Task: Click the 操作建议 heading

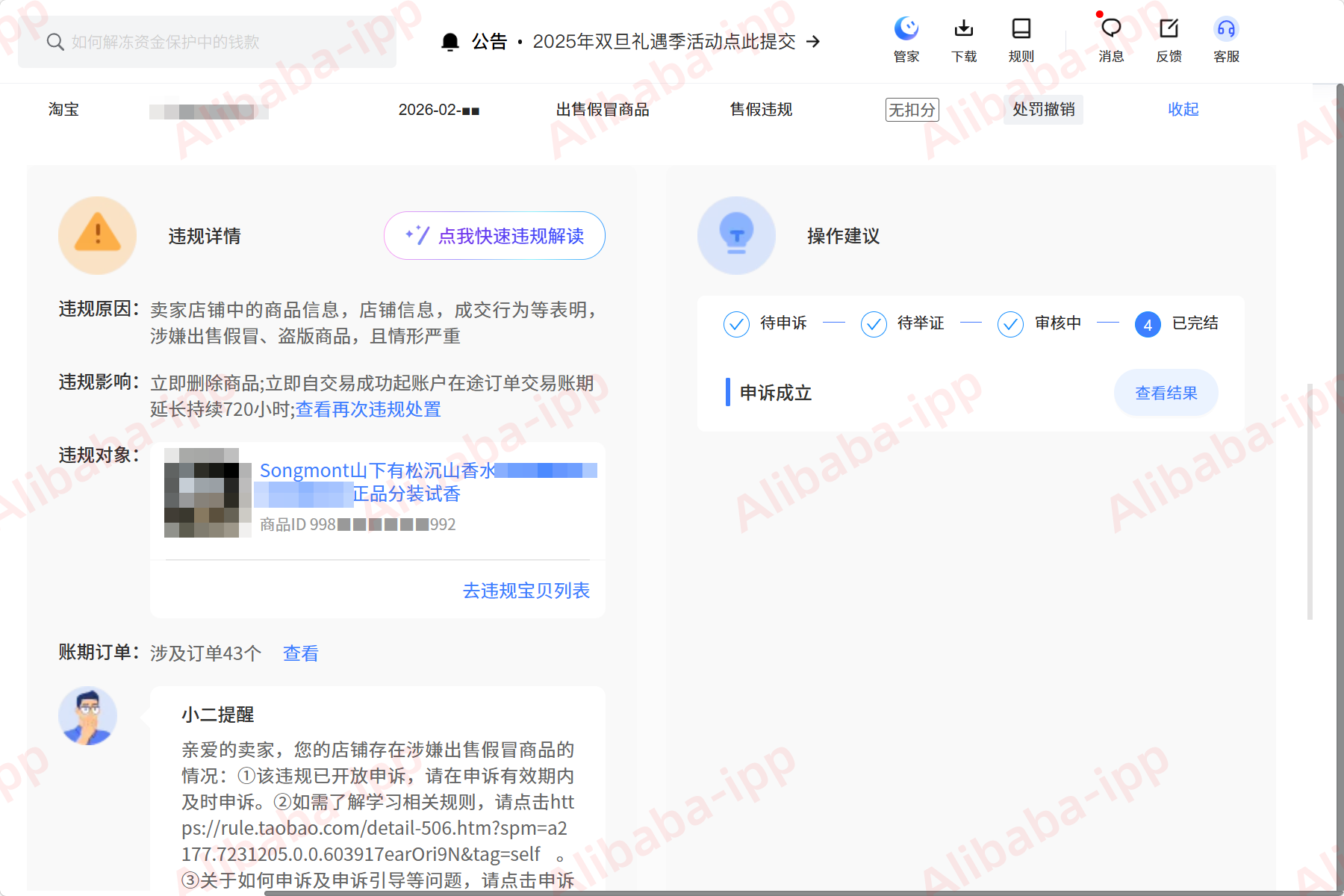Action: tap(844, 236)
